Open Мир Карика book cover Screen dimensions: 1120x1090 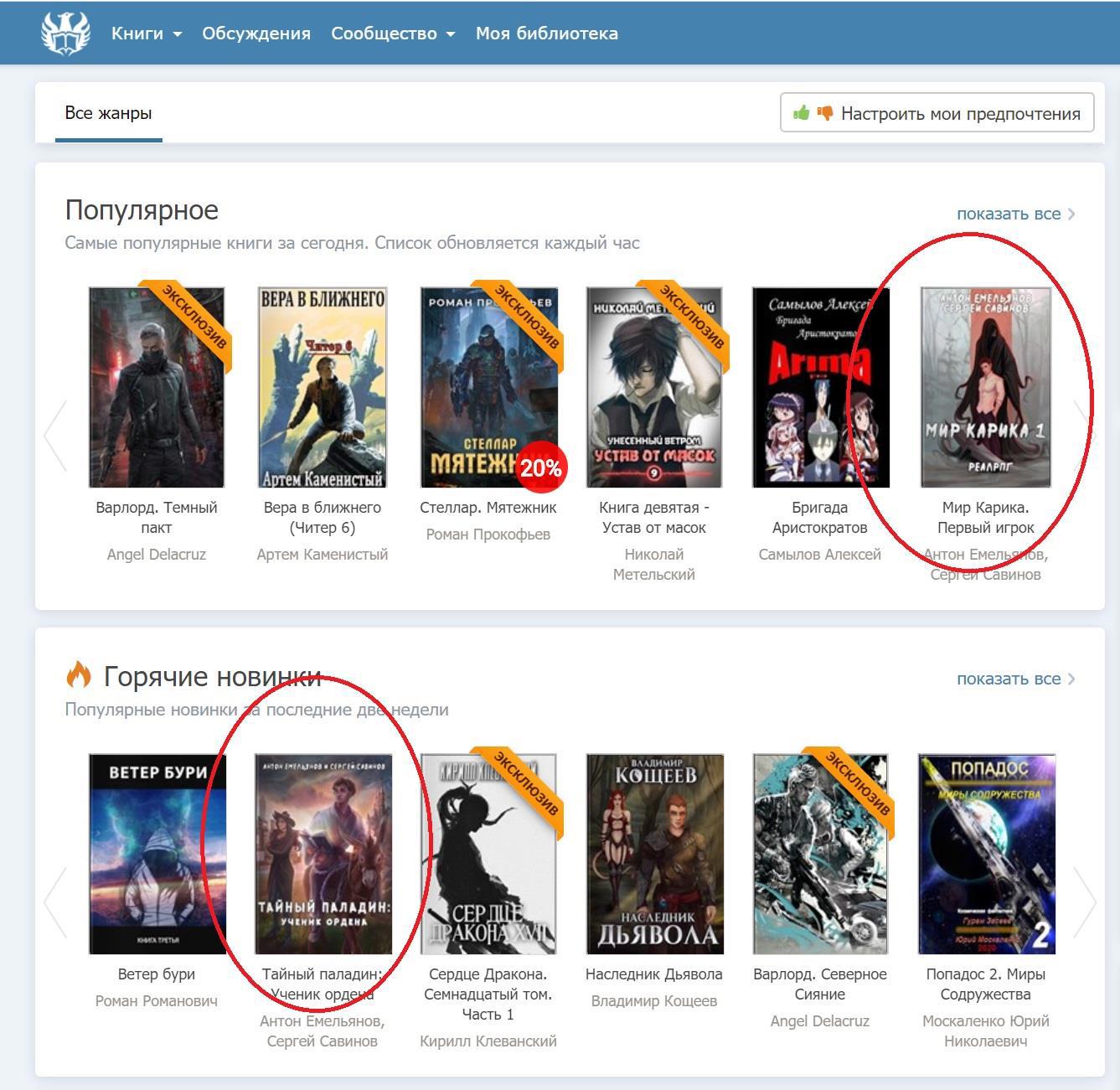click(x=985, y=387)
